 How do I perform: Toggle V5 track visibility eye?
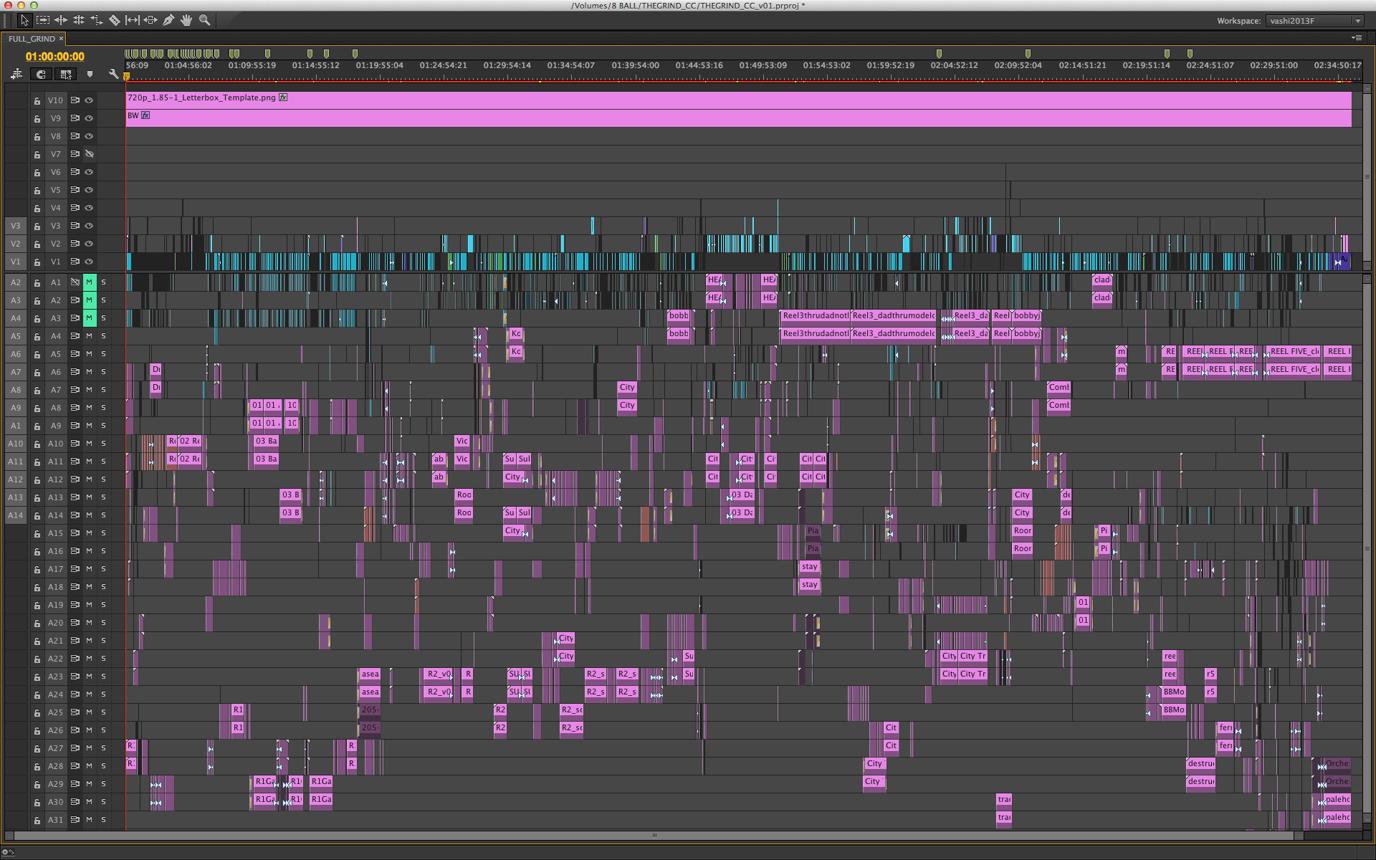pos(89,190)
